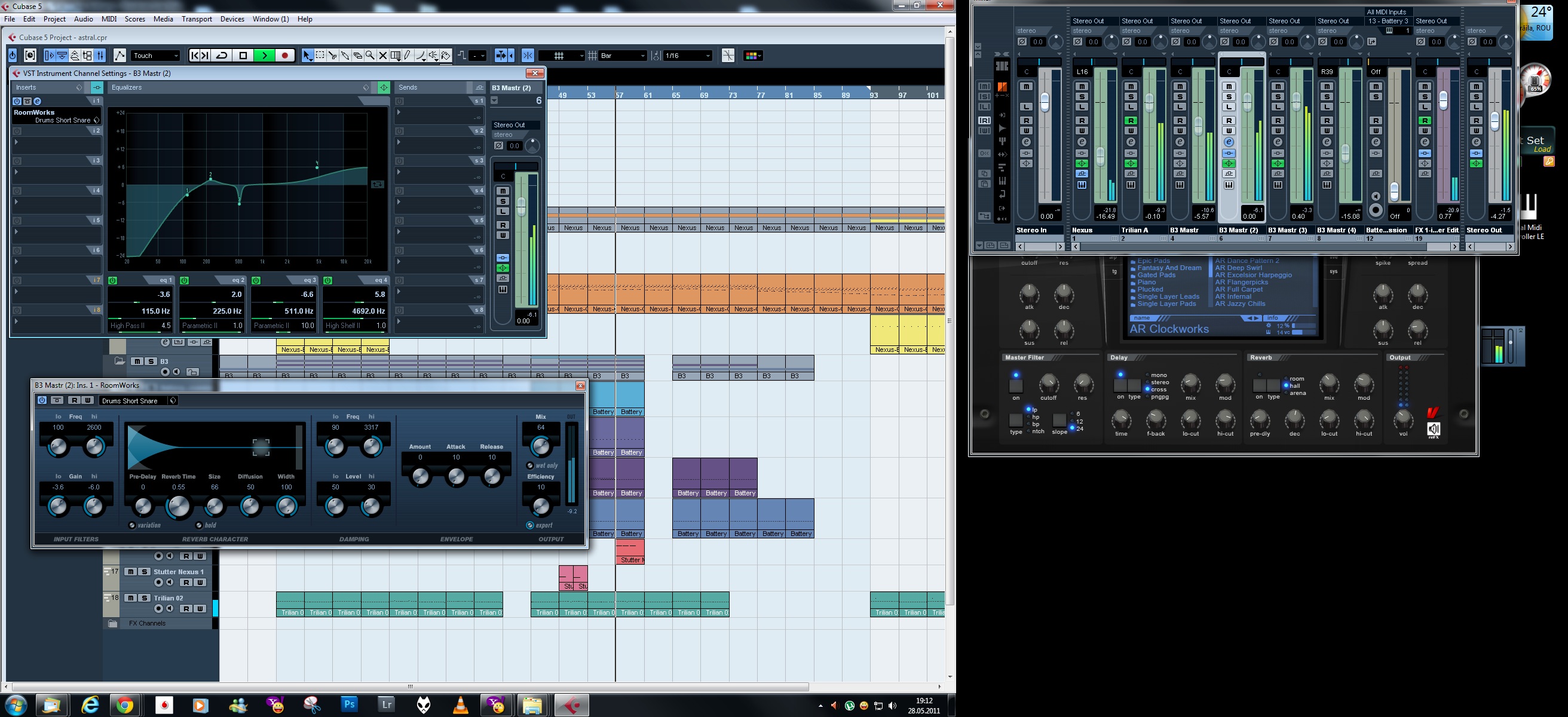Open the Window (1) menu
This screenshot has height=717, width=1568.
pos(270,19)
